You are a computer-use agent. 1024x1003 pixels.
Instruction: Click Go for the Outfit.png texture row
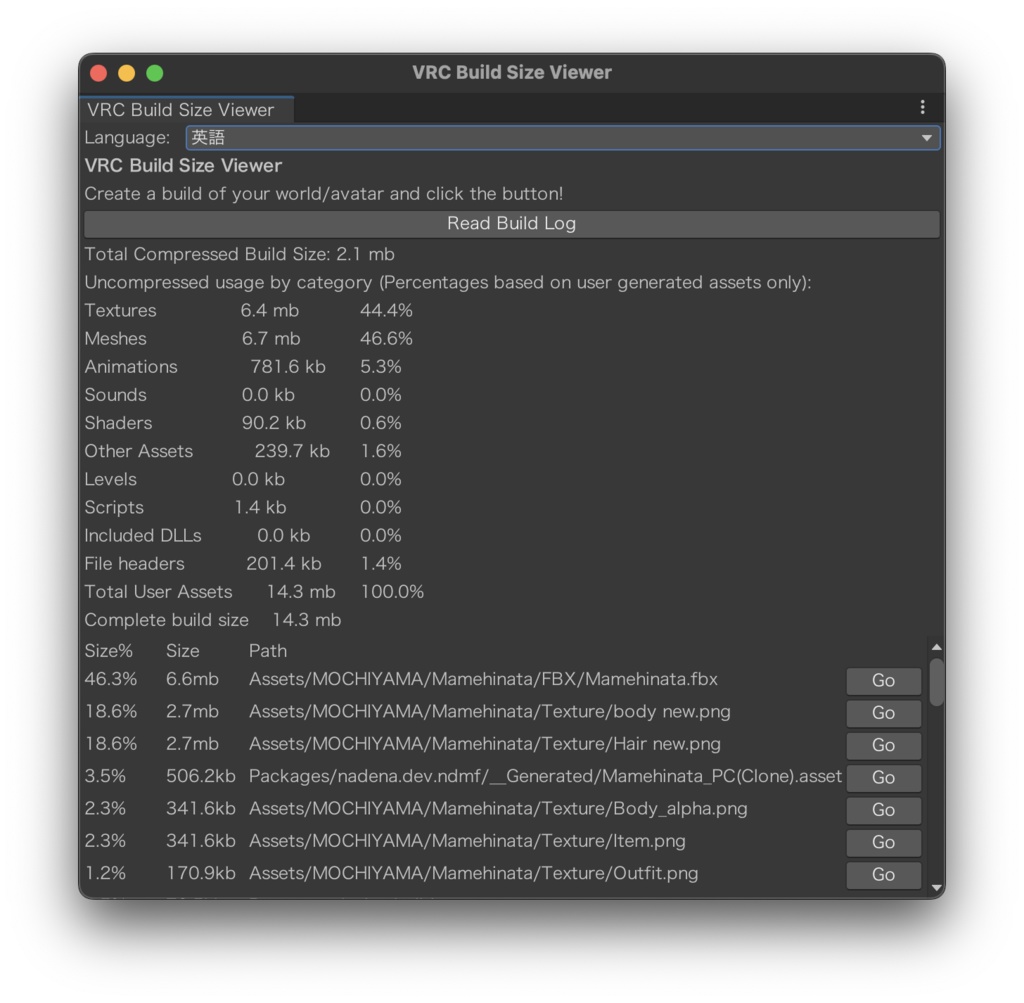[883, 874]
